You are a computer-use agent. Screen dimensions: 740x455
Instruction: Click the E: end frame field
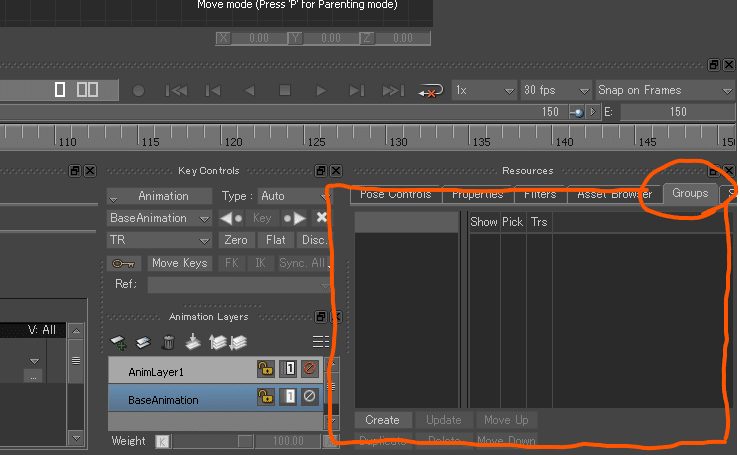(x=677, y=112)
